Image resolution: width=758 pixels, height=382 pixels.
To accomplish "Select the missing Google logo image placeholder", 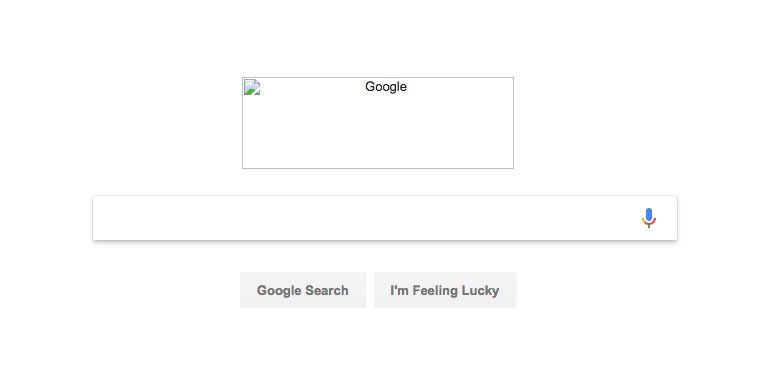I will tap(378, 123).
